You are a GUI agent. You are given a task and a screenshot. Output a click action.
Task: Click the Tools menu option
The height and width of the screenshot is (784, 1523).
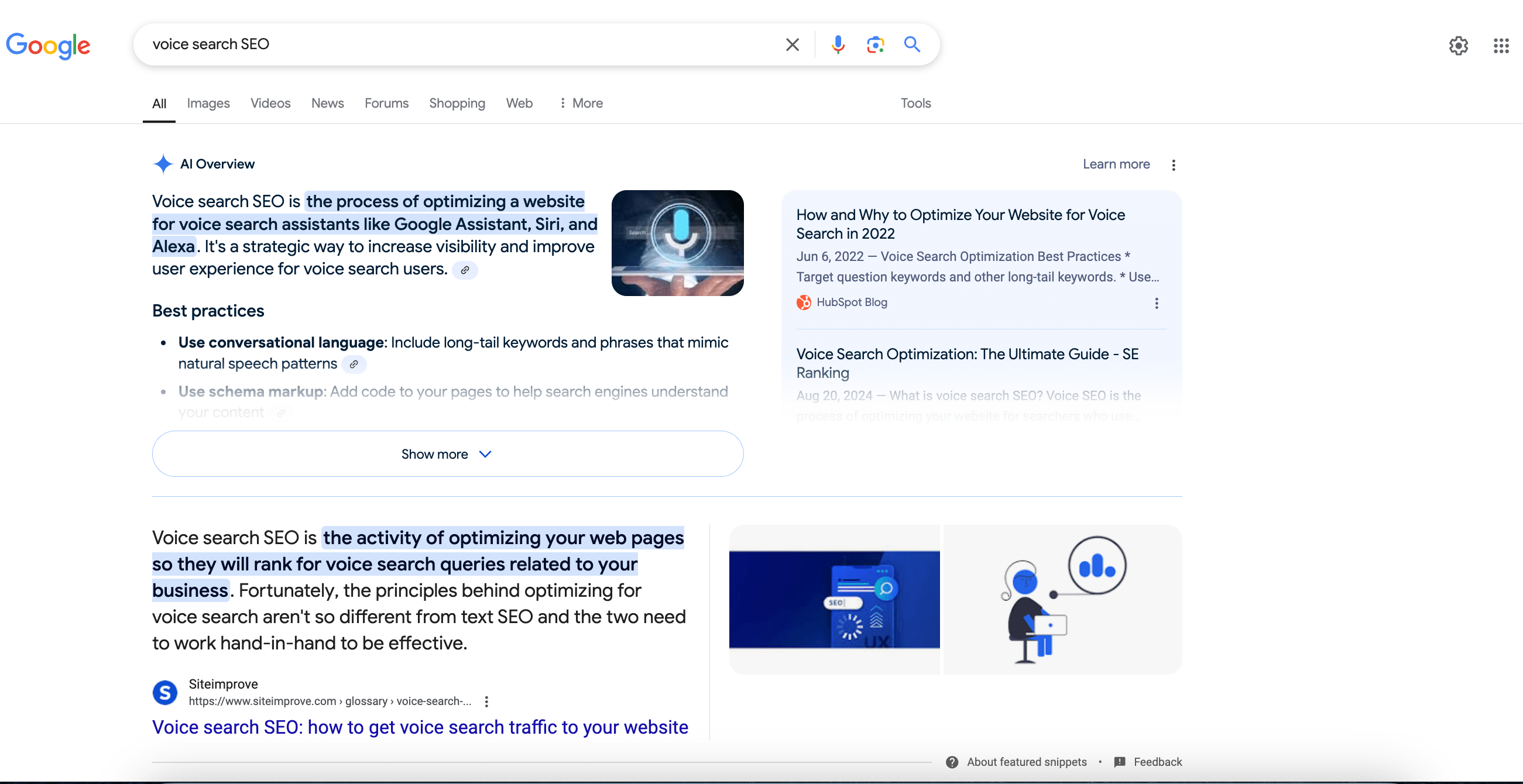click(x=915, y=103)
